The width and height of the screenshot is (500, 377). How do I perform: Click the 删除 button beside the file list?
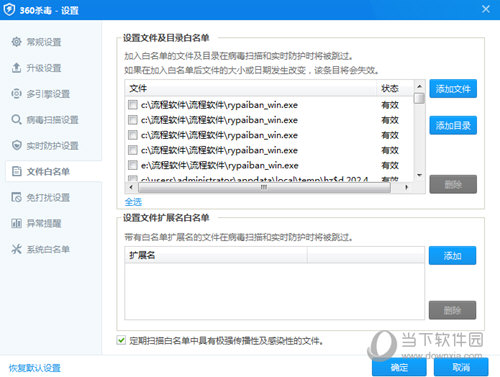453,184
